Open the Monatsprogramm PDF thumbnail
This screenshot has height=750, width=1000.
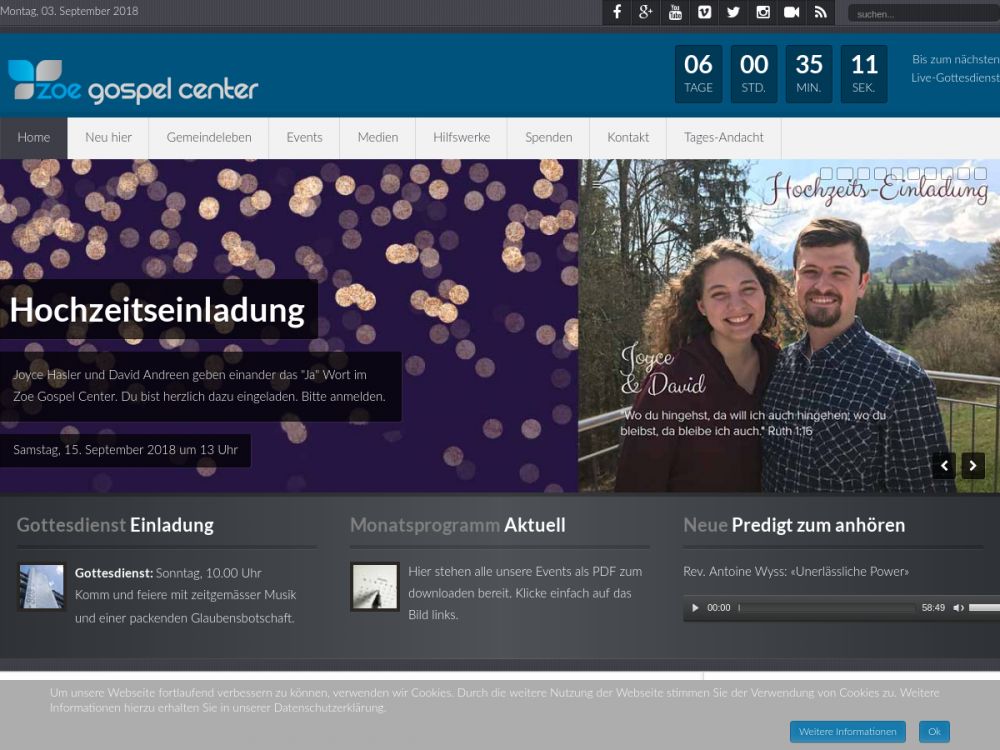pos(375,587)
